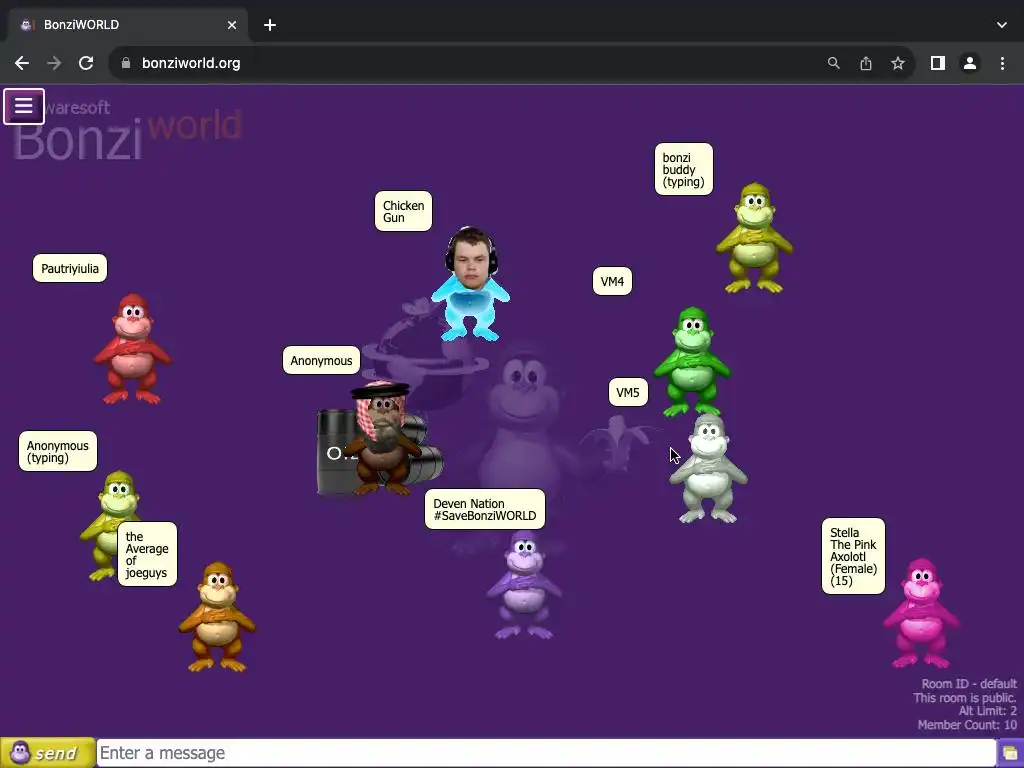Viewport: 1024px width, 768px height.
Task: Toggle the browser side panel icon
Action: [x=938, y=63]
